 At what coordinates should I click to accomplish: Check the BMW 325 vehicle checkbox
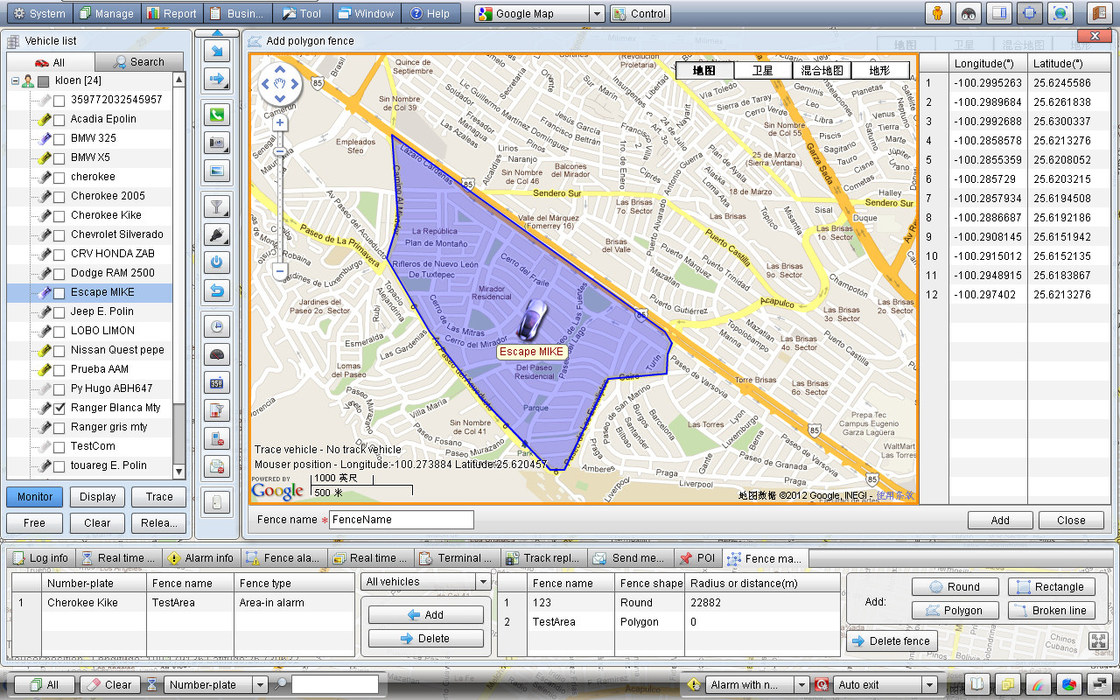(x=60, y=138)
